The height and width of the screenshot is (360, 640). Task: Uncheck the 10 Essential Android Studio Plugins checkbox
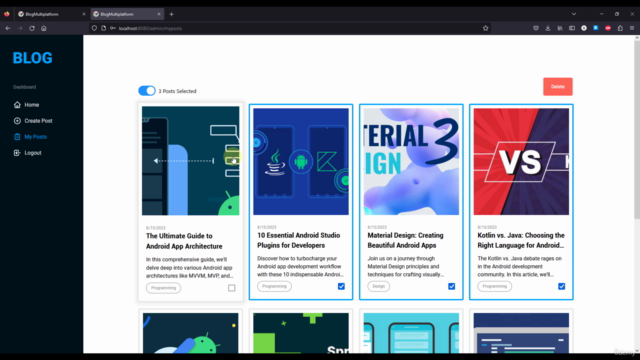tap(341, 287)
